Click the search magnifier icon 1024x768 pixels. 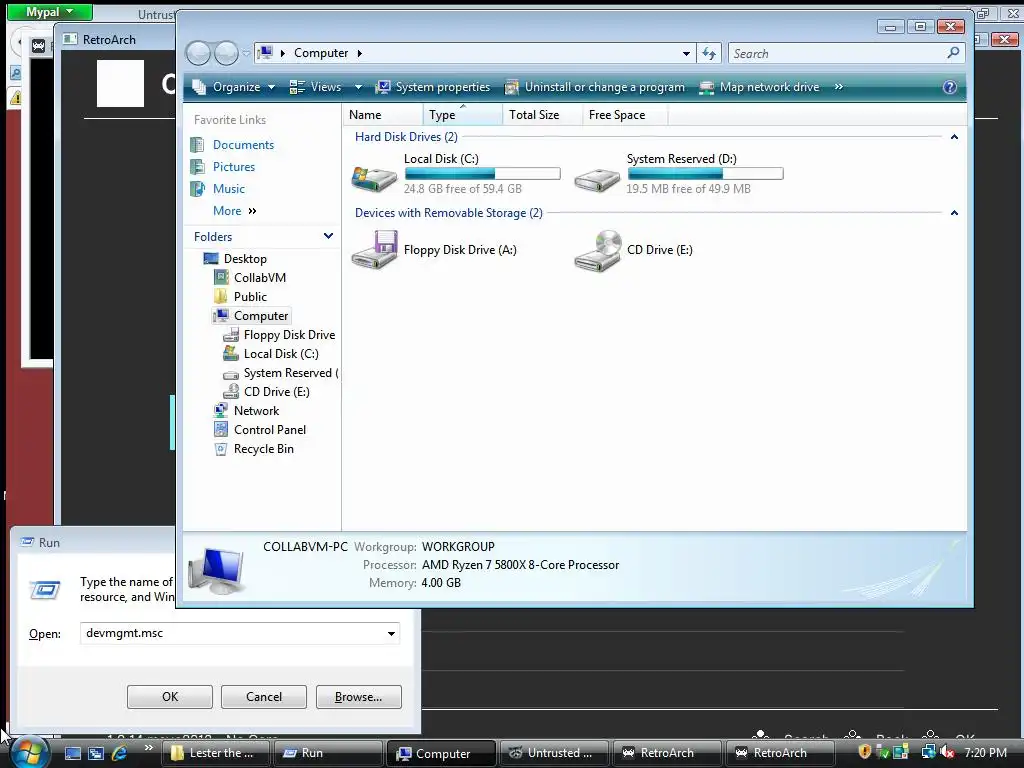pos(953,53)
